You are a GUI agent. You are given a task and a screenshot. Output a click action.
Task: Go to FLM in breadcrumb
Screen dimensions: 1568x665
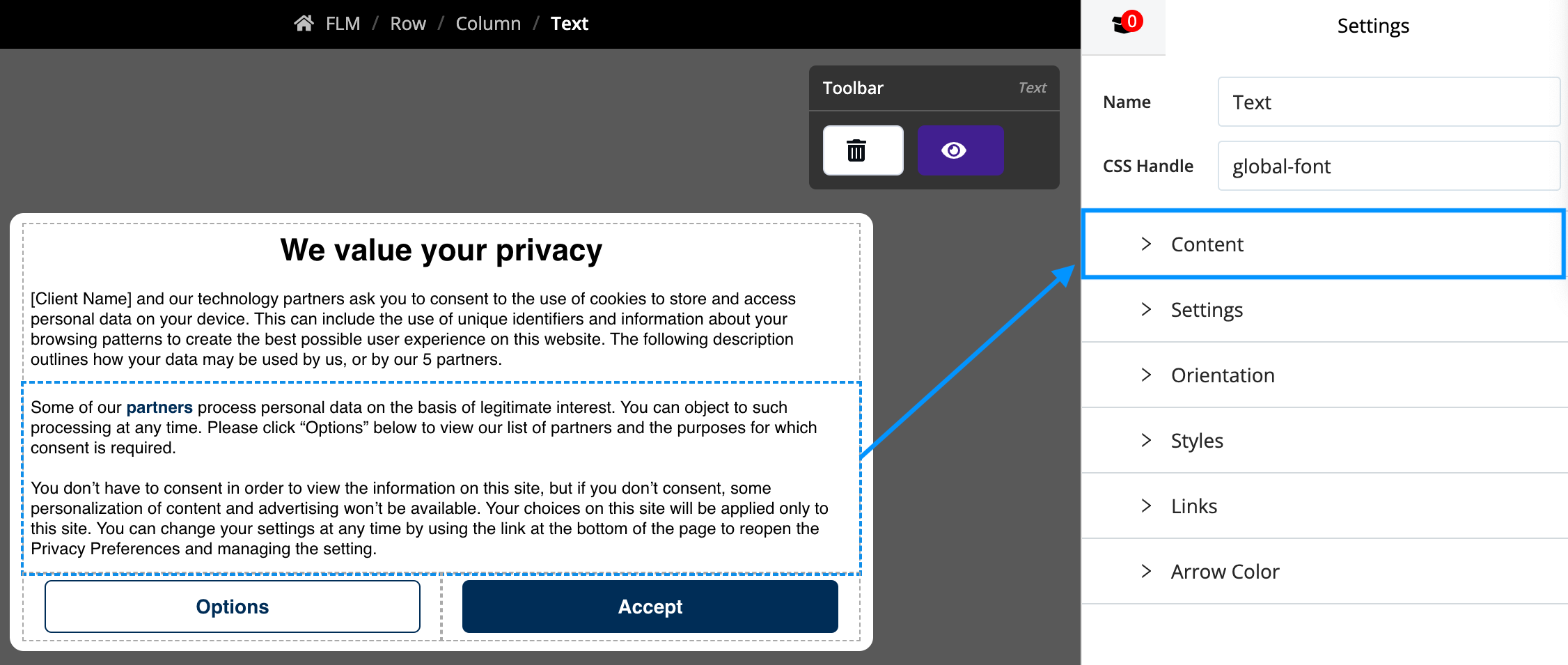click(x=343, y=24)
